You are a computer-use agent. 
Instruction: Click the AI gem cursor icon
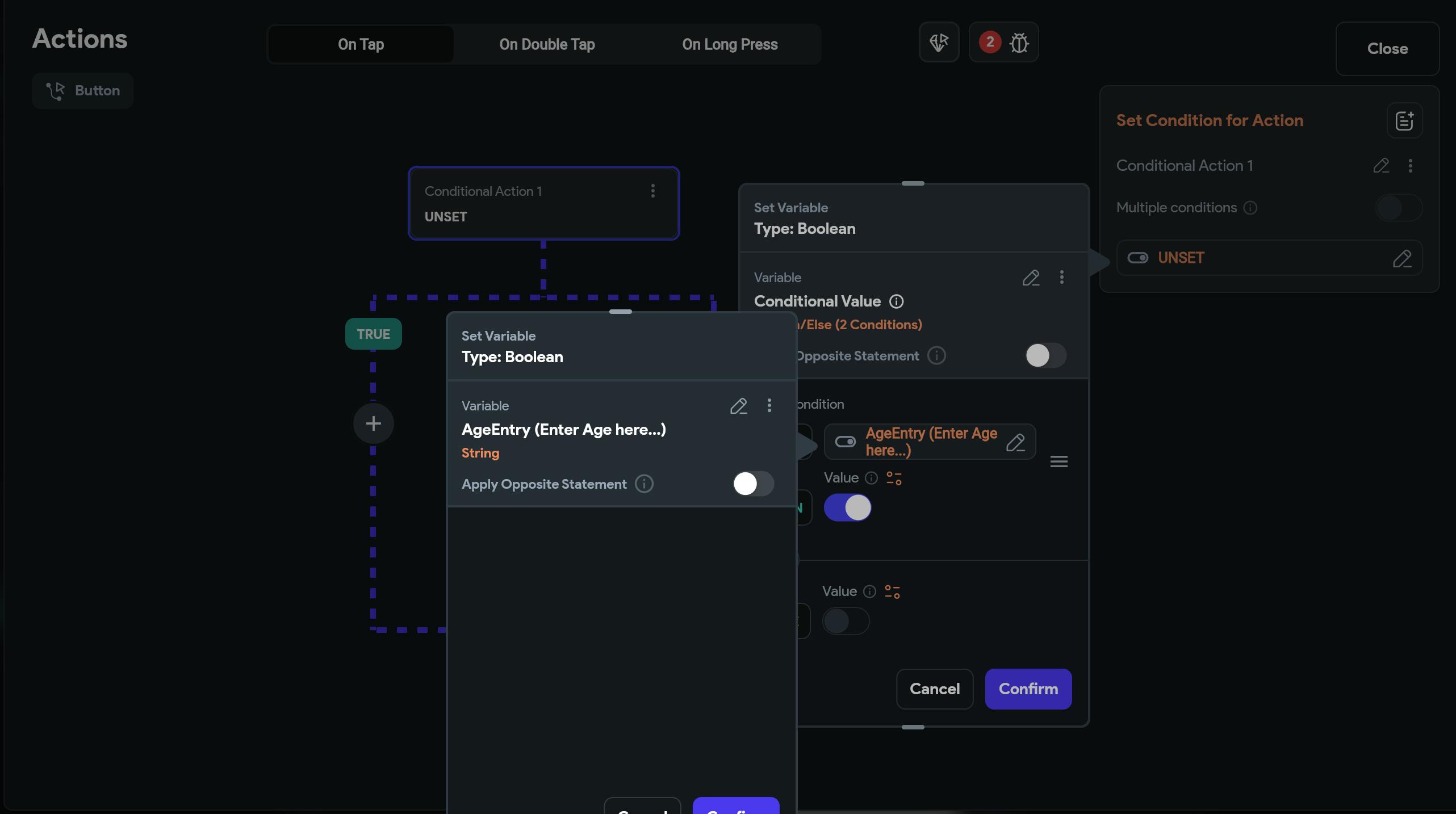click(x=939, y=43)
